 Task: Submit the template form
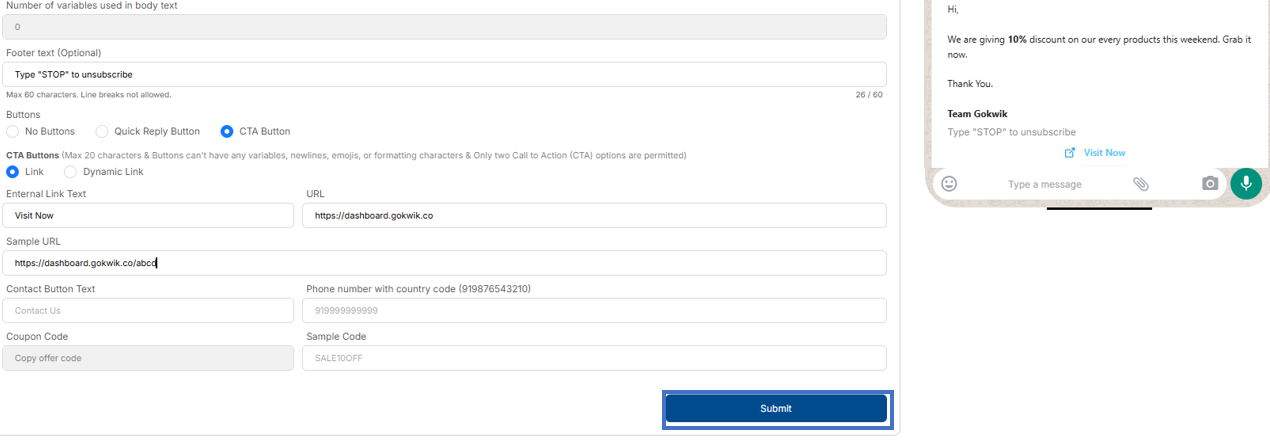coord(776,409)
